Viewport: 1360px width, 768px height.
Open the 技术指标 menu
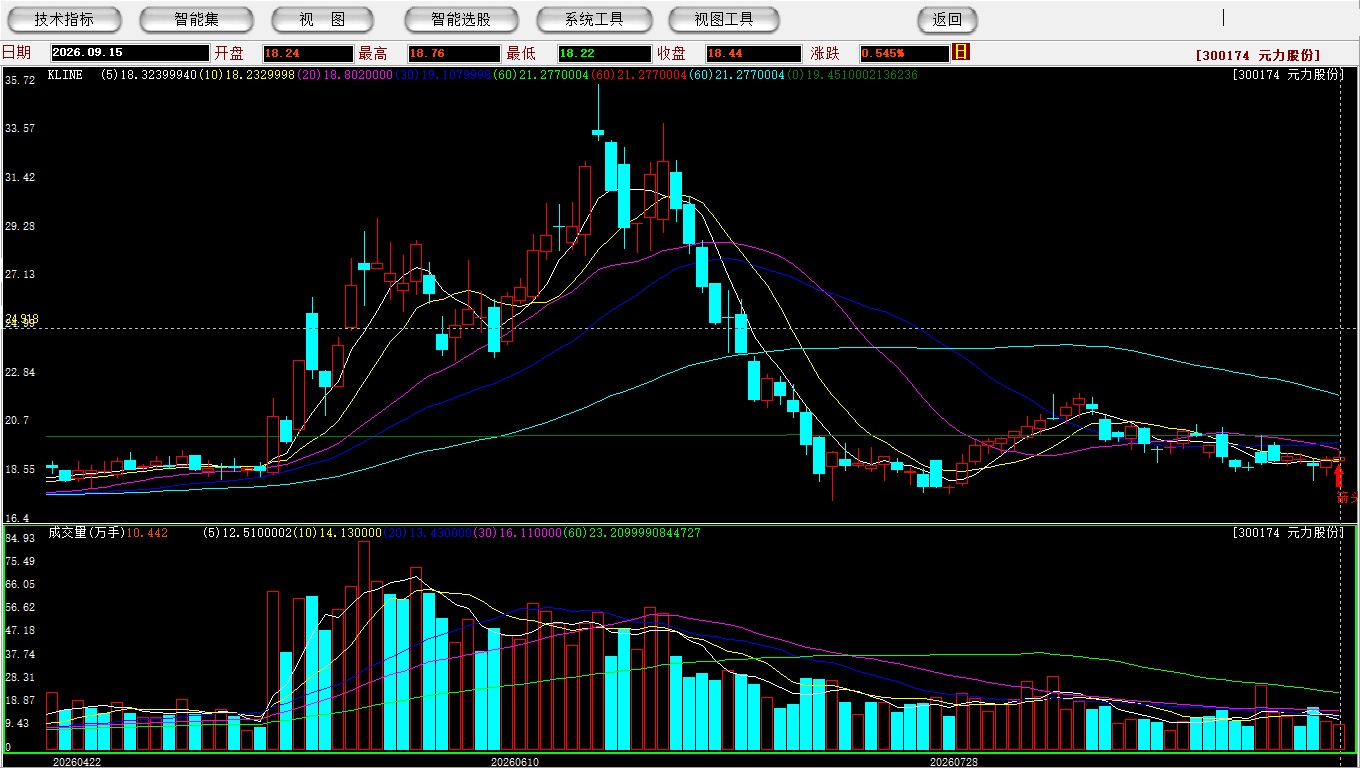[64, 19]
